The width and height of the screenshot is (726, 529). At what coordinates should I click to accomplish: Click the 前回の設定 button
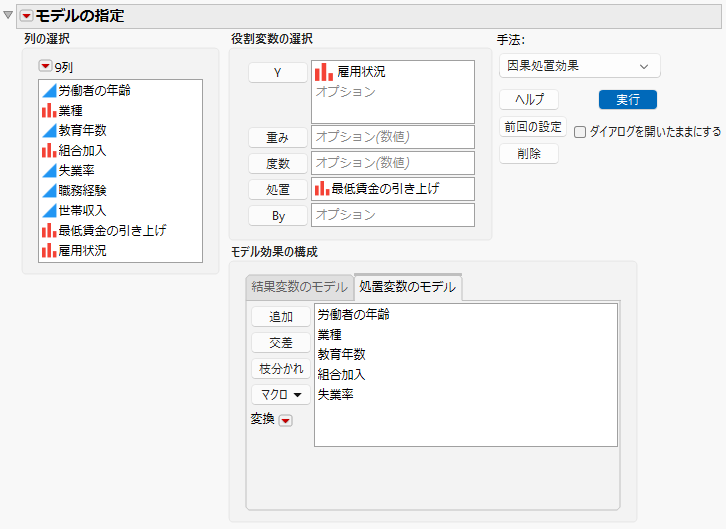pyautogui.click(x=533, y=127)
